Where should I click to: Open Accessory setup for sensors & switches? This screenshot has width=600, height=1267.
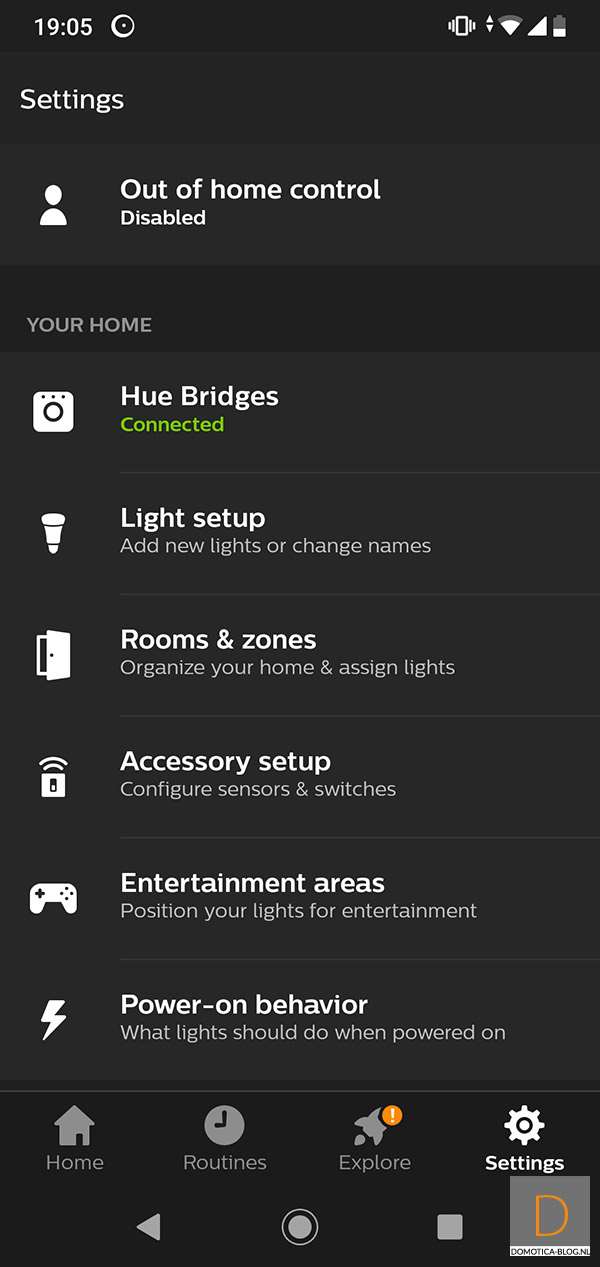[x=258, y=775]
